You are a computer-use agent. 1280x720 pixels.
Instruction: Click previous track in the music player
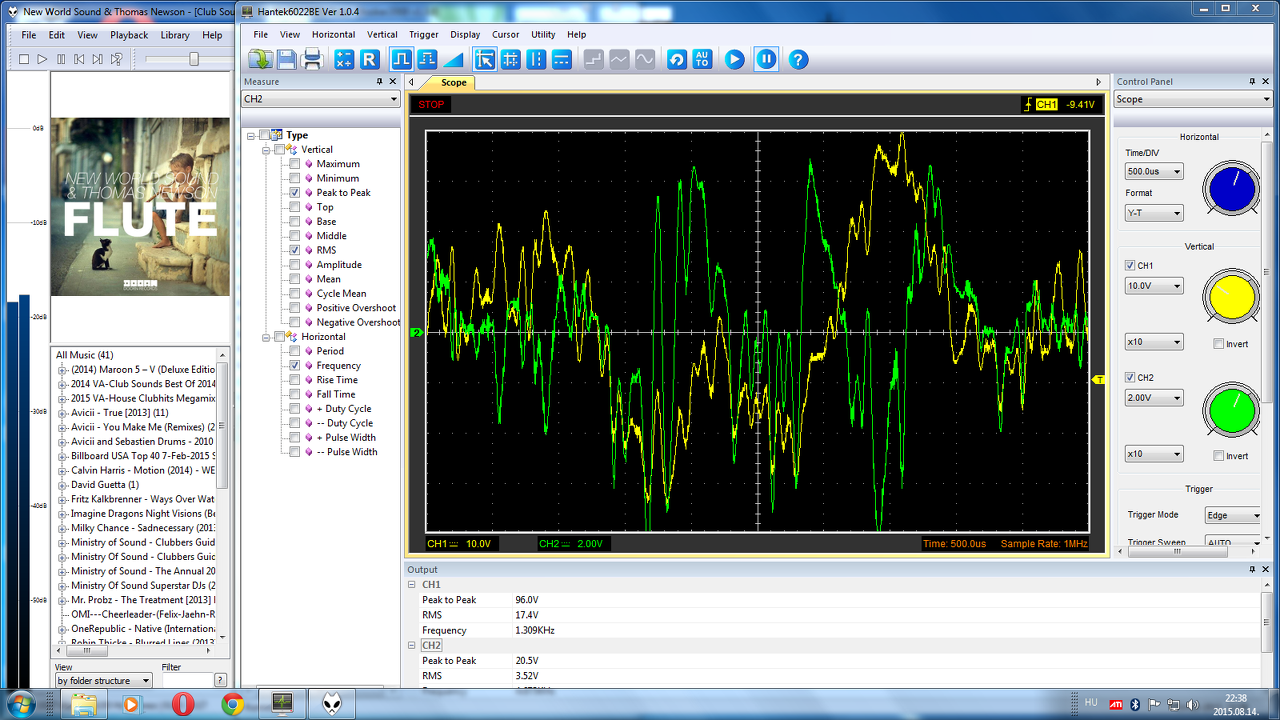click(x=79, y=59)
